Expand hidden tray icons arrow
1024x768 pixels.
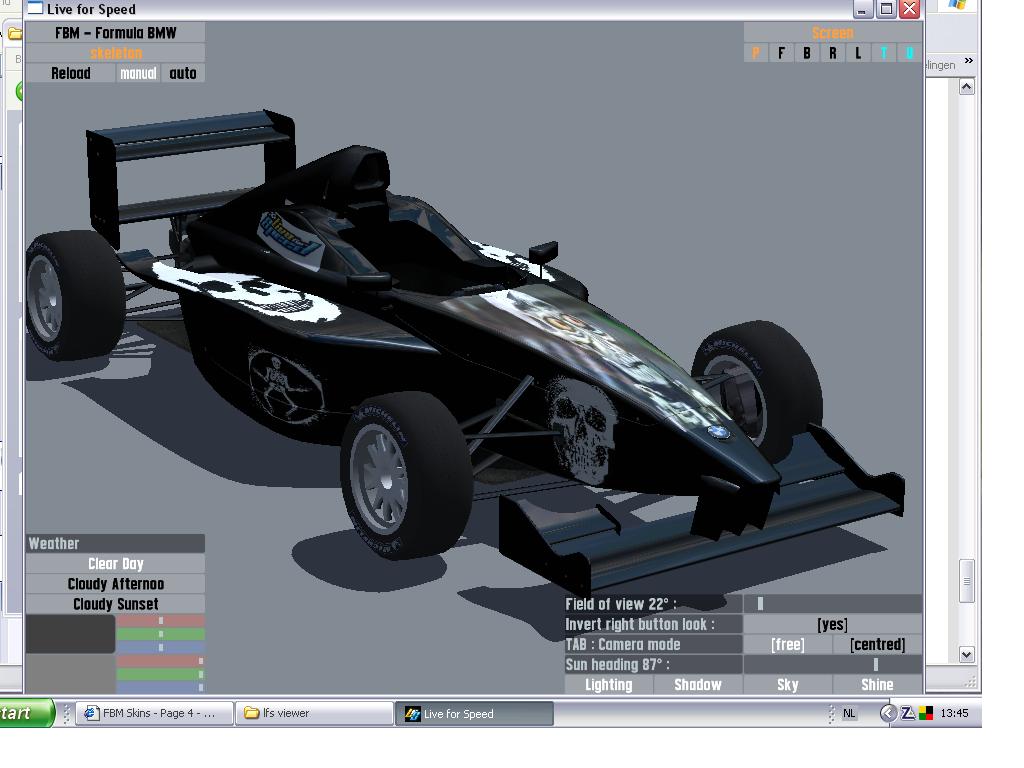[888, 713]
